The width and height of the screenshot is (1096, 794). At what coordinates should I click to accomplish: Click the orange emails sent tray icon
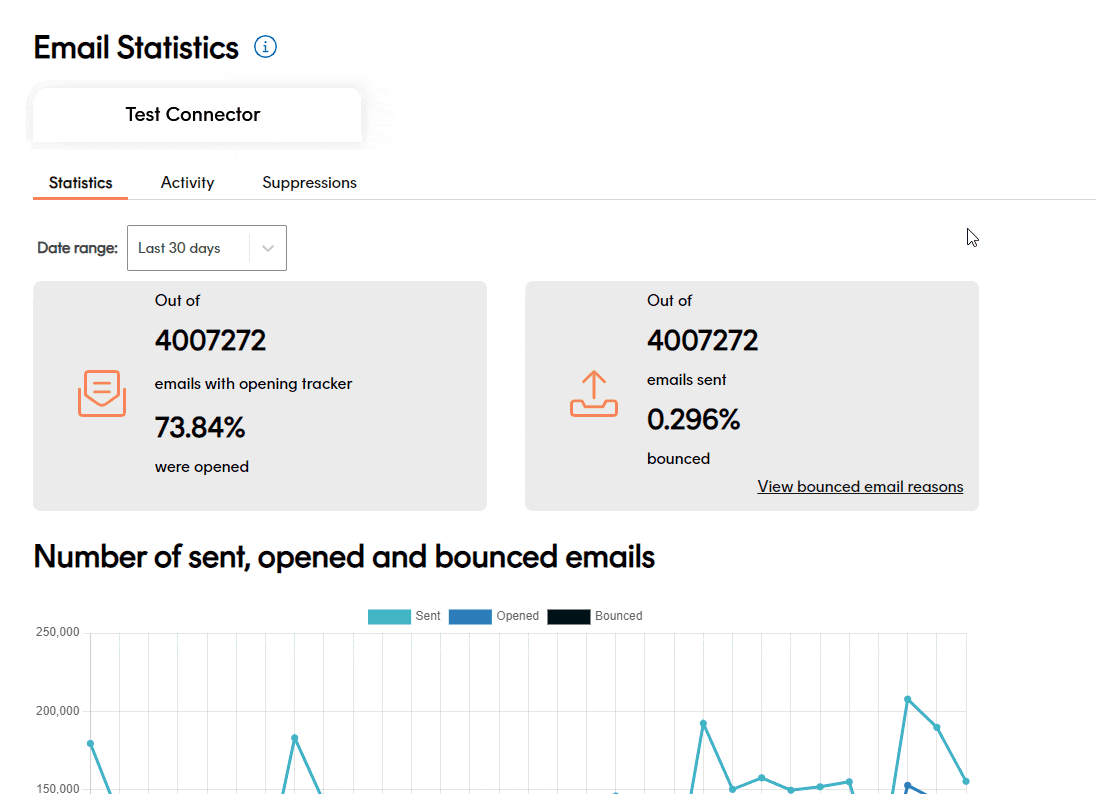click(x=594, y=394)
